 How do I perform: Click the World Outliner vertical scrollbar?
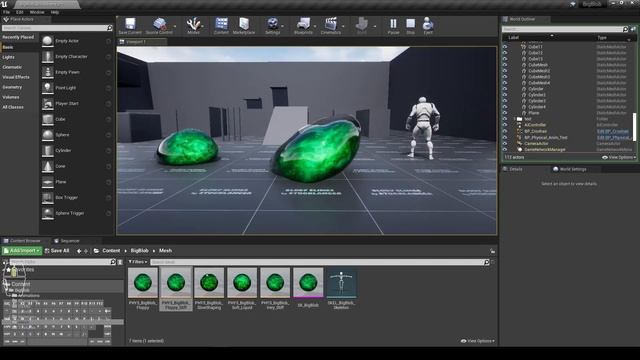634,127
